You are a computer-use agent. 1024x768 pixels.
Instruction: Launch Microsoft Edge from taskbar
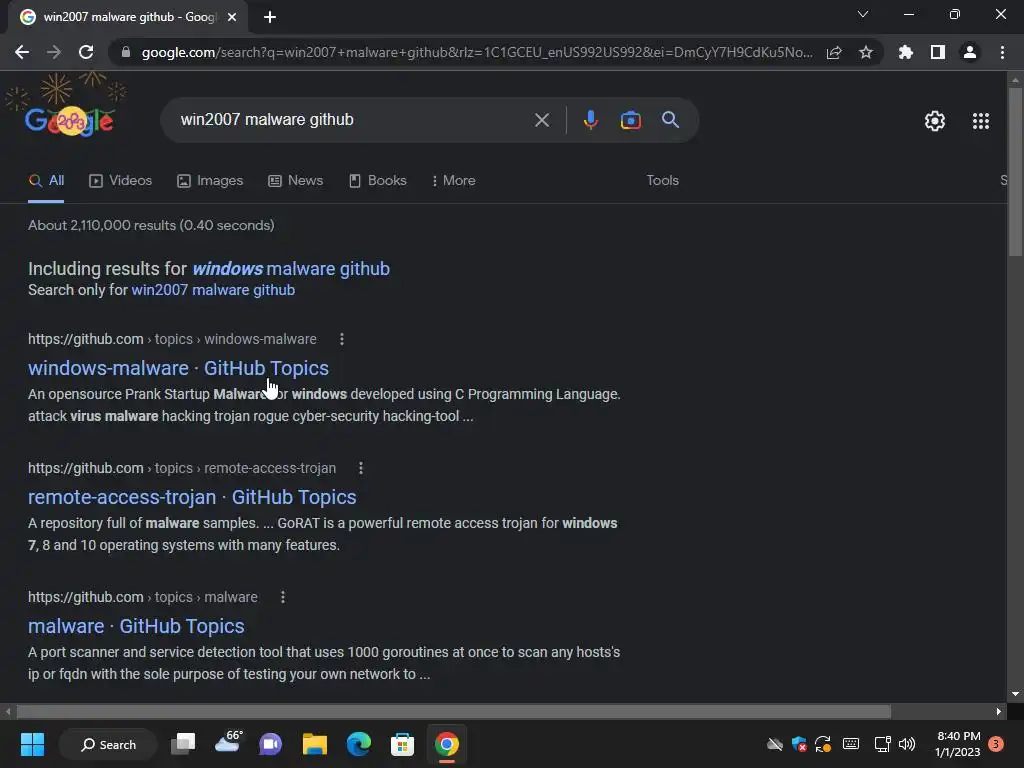[359, 744]
